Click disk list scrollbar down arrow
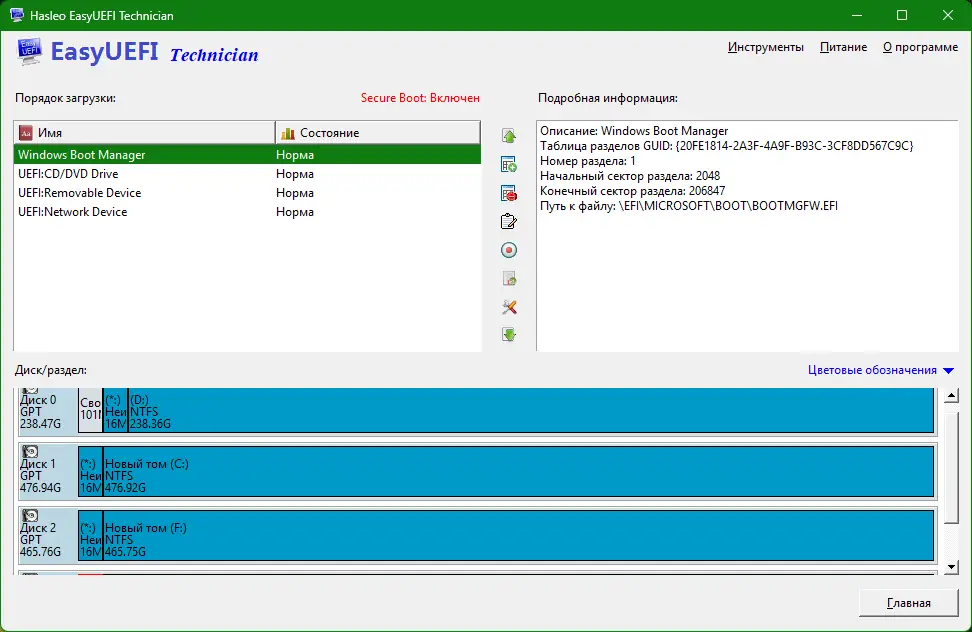 pyautogui.click(x=952, y=567)
